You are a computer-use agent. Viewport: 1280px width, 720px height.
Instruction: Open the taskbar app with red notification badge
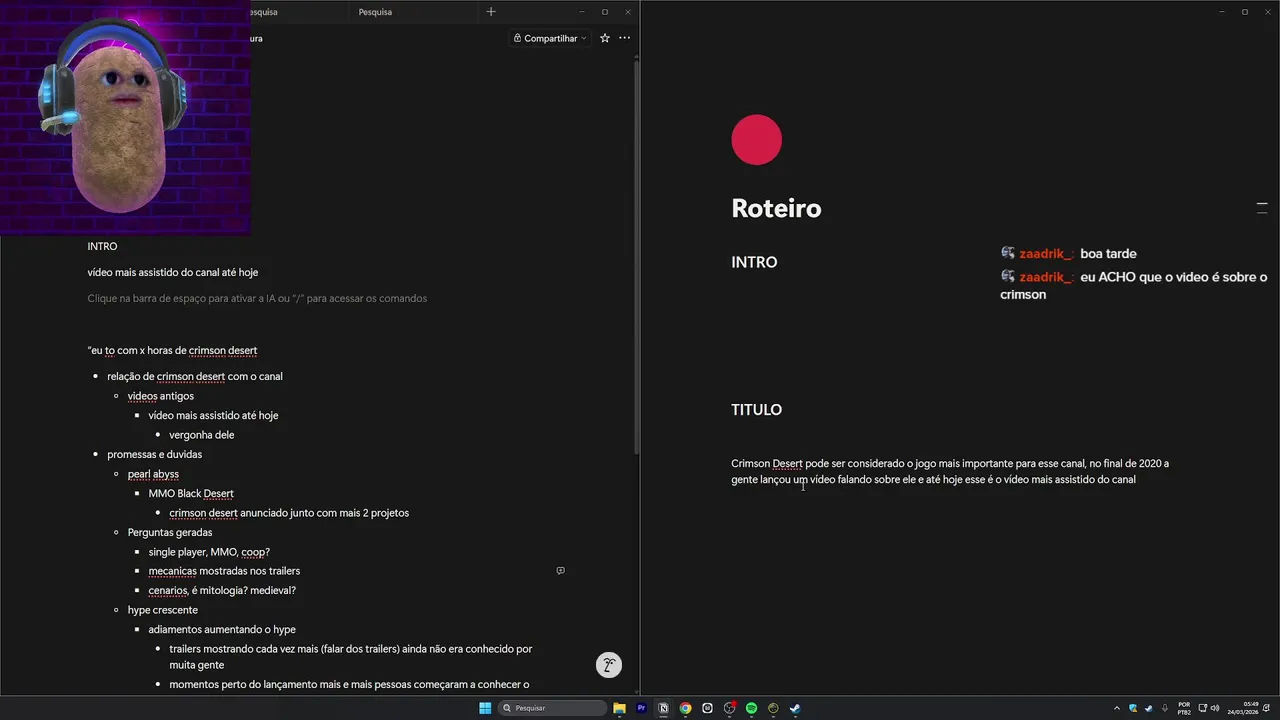pyautogui.click(x=730, y=708)
